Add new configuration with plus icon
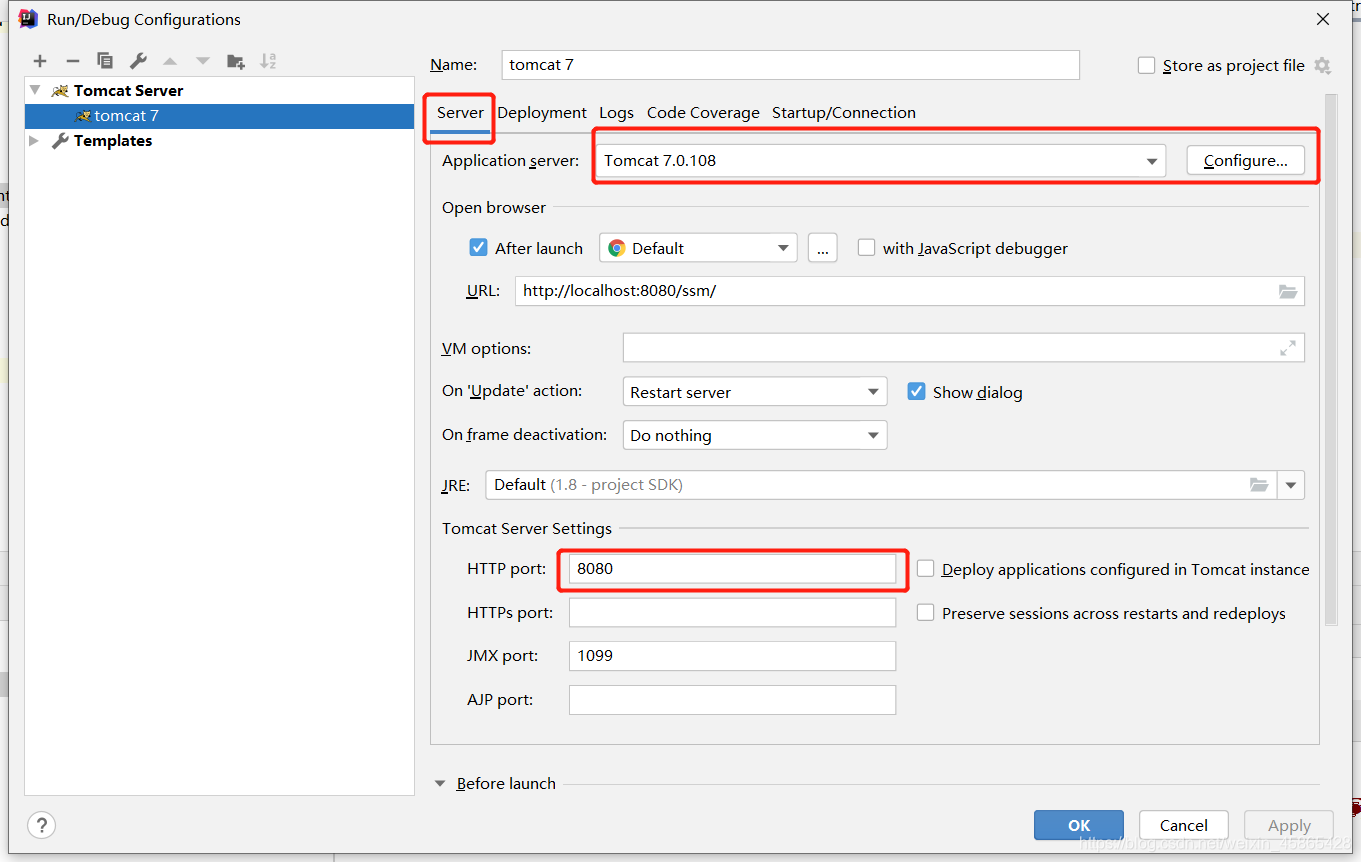This screenshot has width=1361, height=862. click(x=40, y=61)
